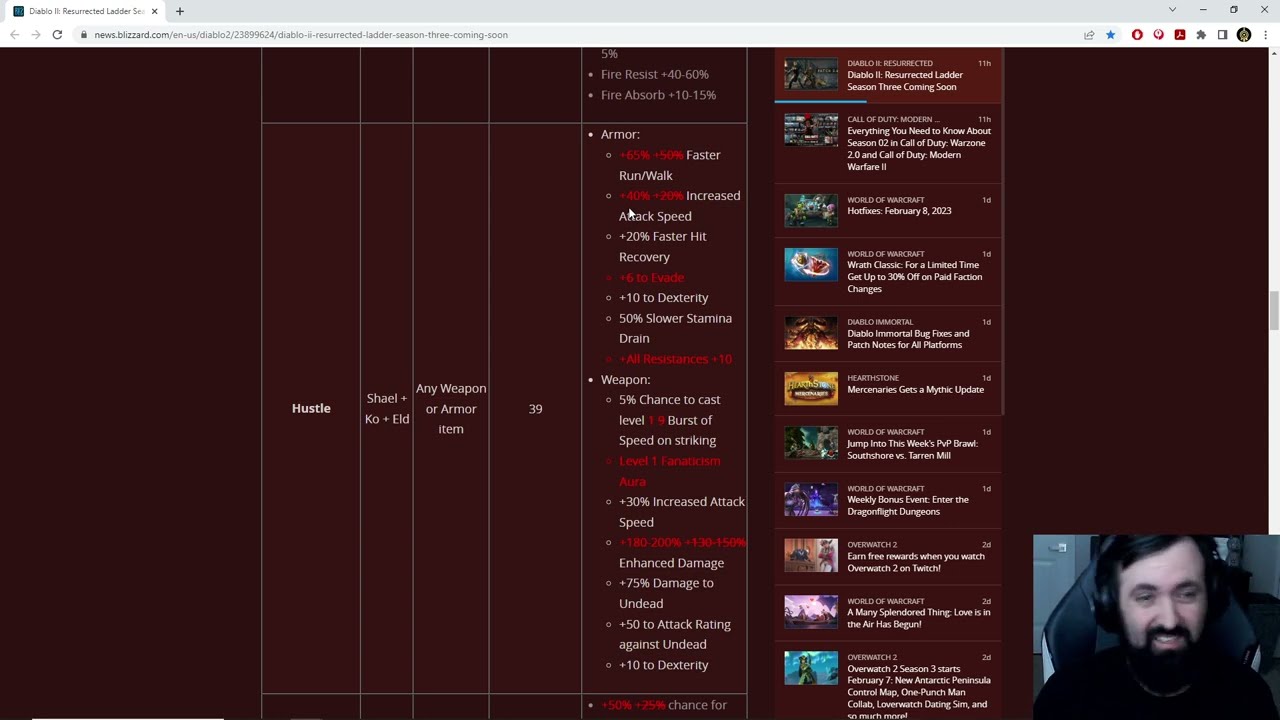Screen dimensions: 1280x720
Task: Click the webcam overlay of the streamer
Action: point(1156,627)
